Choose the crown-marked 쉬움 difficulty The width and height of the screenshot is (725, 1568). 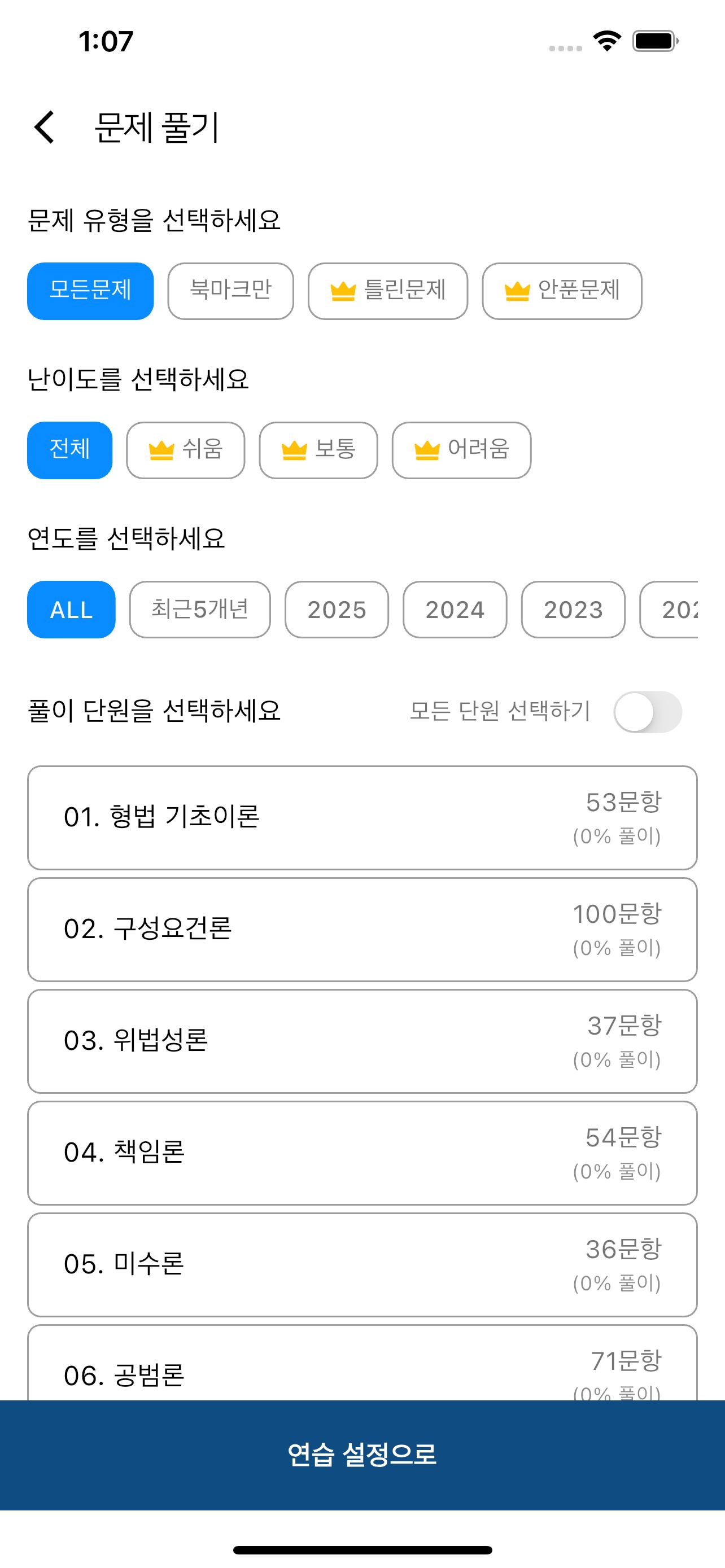(186, 450)
